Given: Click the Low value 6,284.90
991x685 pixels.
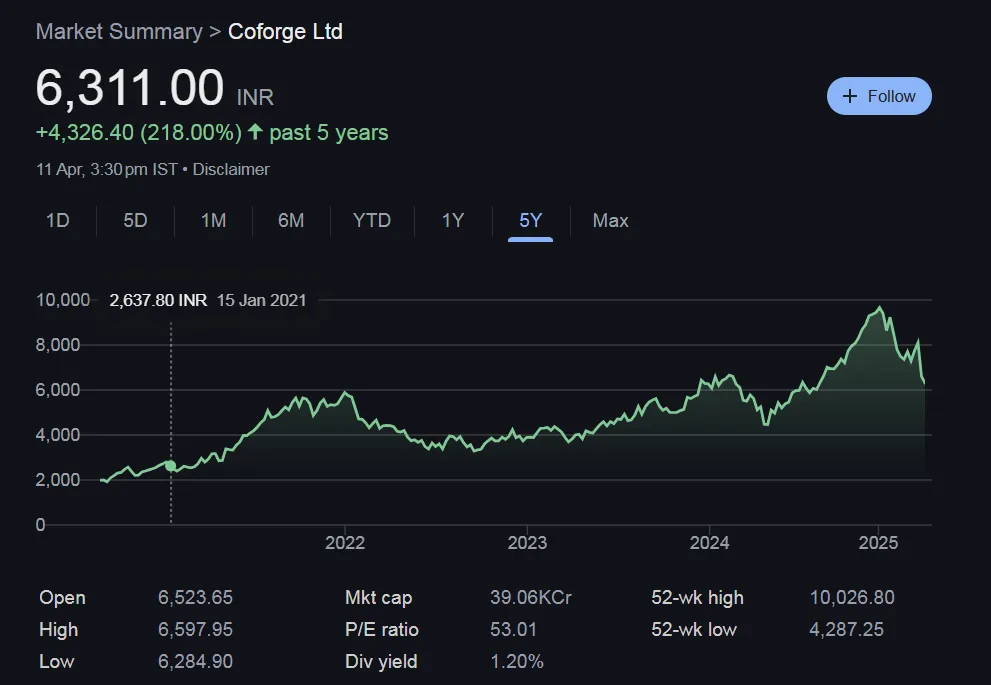Looking at the screenshot, I should [195, 662].
